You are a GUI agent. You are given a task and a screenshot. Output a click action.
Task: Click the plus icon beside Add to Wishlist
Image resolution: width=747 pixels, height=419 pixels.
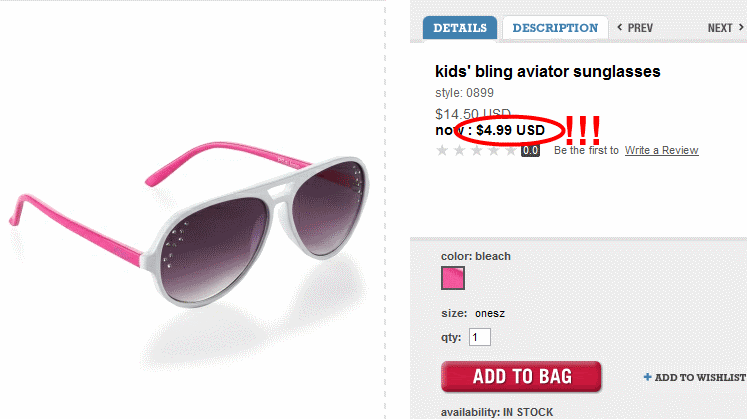click(647, 377)
